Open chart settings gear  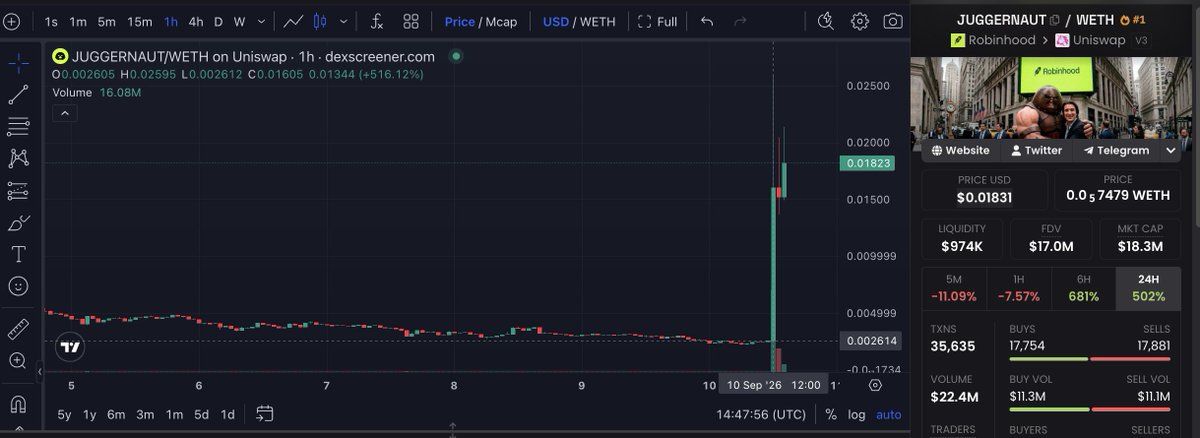(860, 21)
